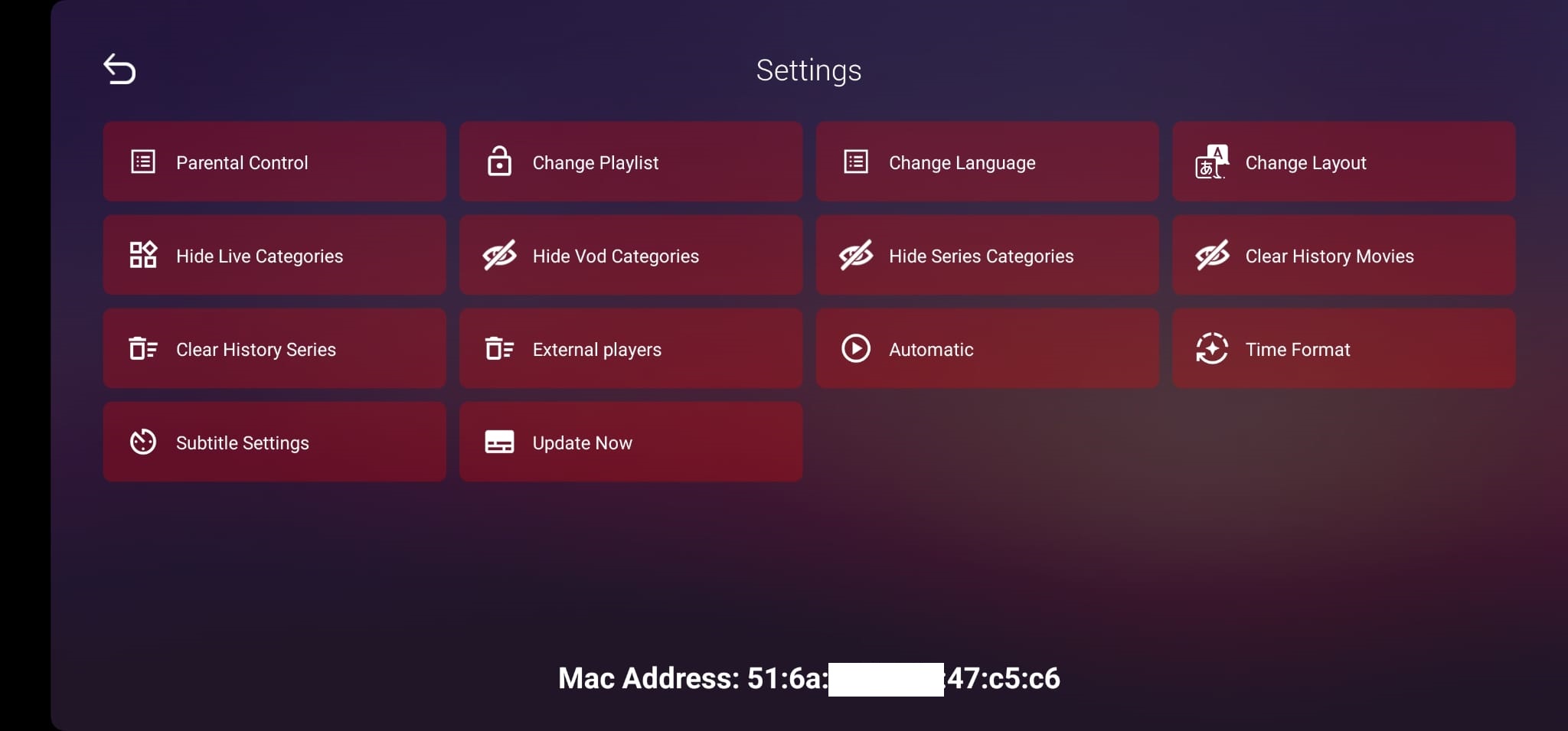
Task: Select the Update Now tile
Action: pos(631,442)
